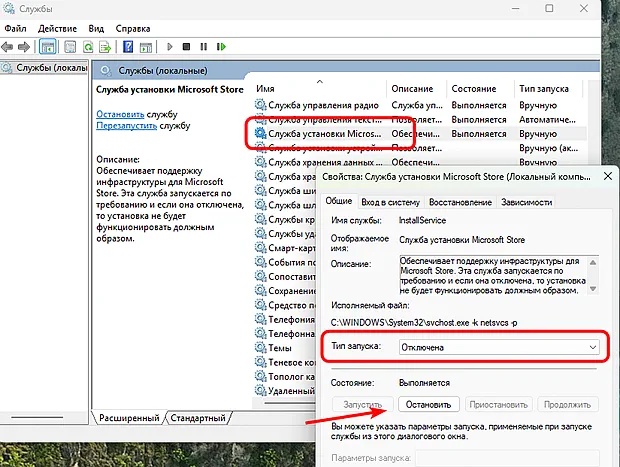Click the Forward arrow toolbar icon

tap(24, 47)
